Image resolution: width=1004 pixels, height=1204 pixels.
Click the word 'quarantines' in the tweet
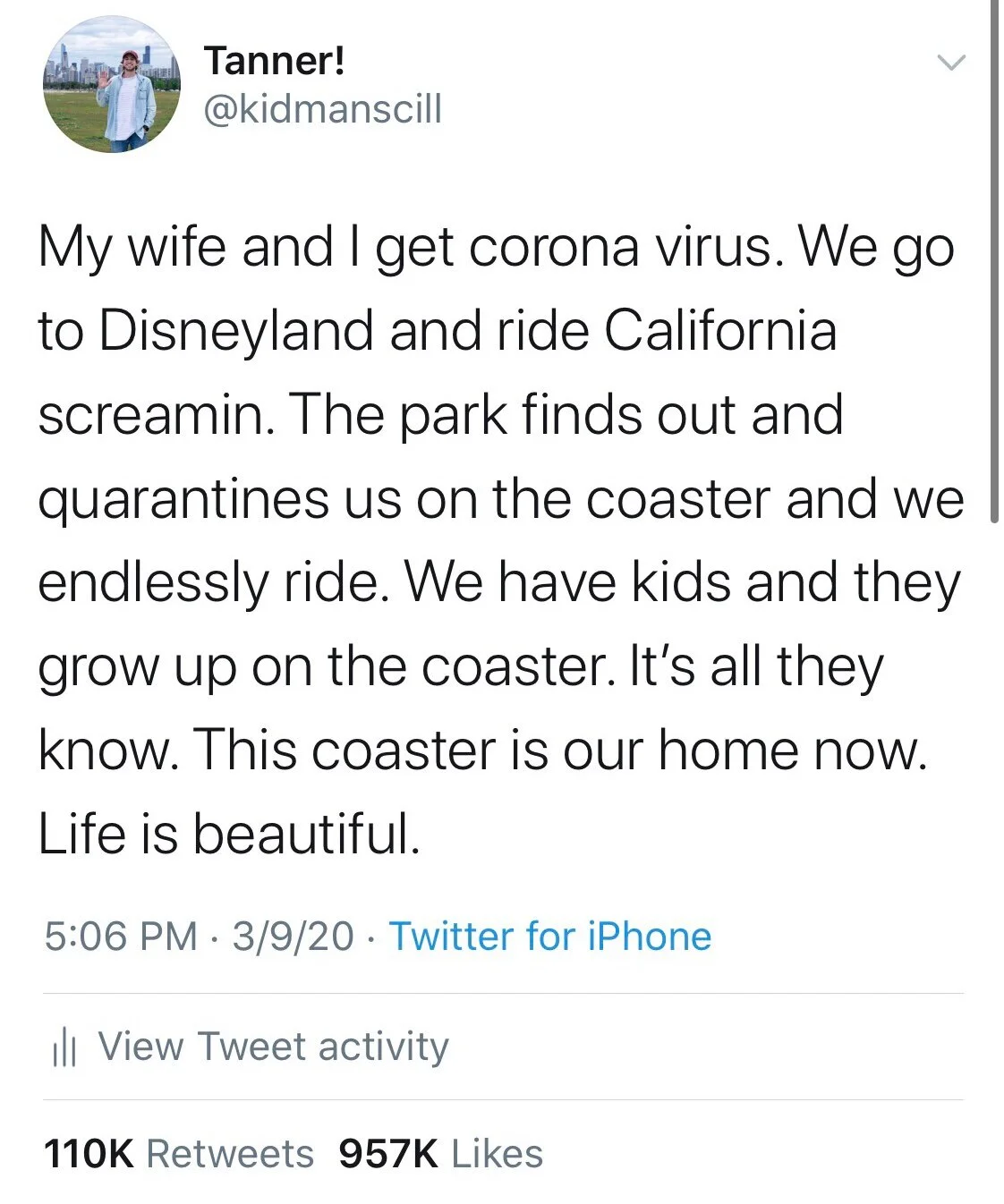(183, 499)
